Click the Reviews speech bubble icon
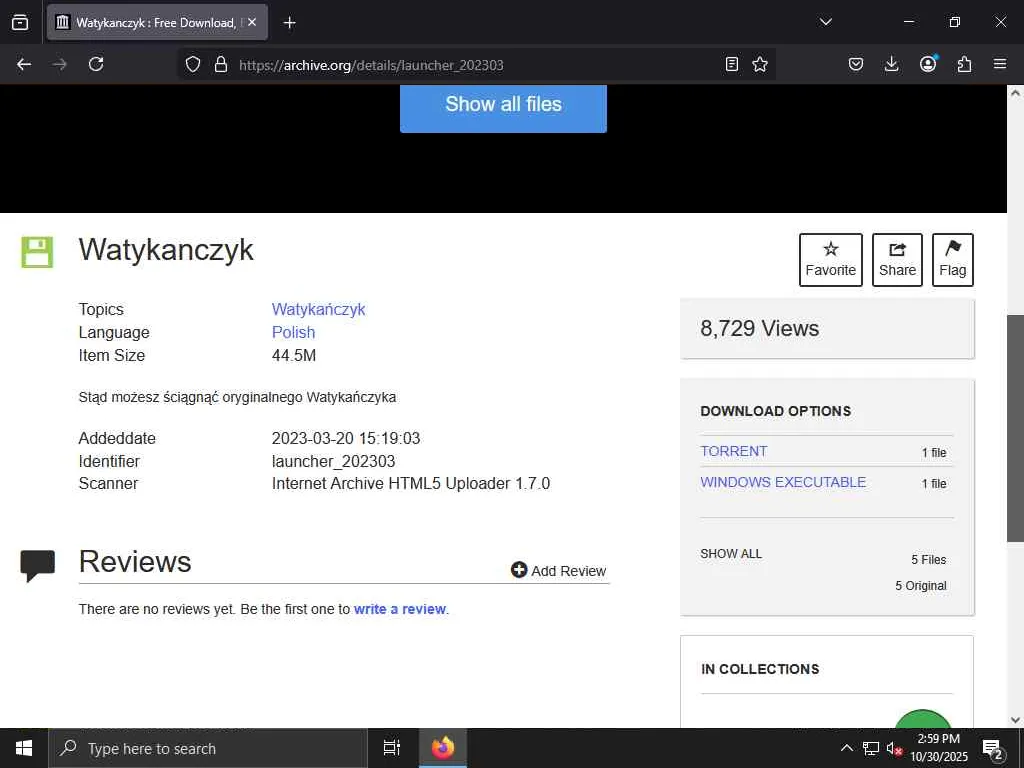Viewport: 1024px width, 768px height. (x=37, y=565)
